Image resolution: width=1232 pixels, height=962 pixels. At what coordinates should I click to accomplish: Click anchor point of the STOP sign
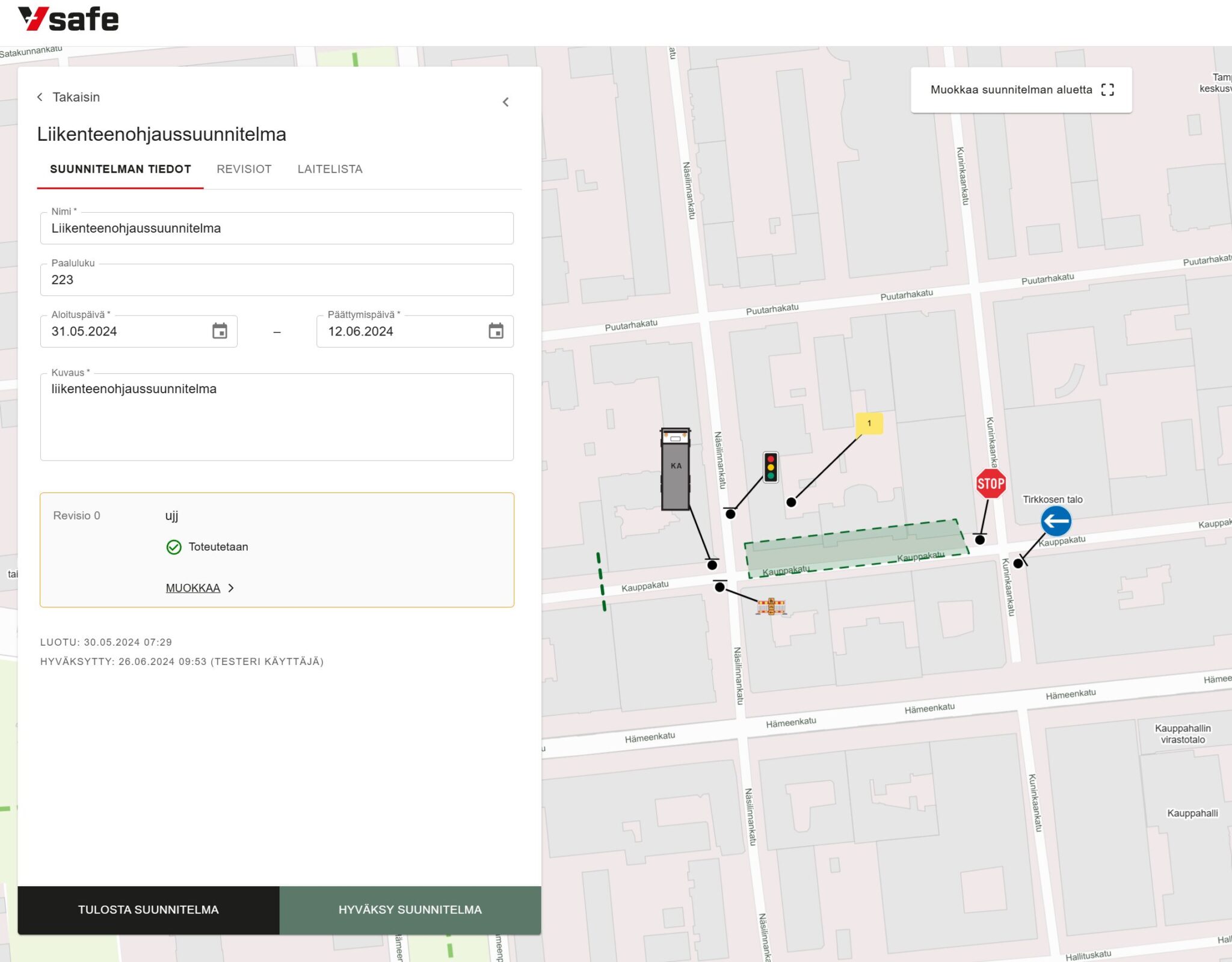980,540
